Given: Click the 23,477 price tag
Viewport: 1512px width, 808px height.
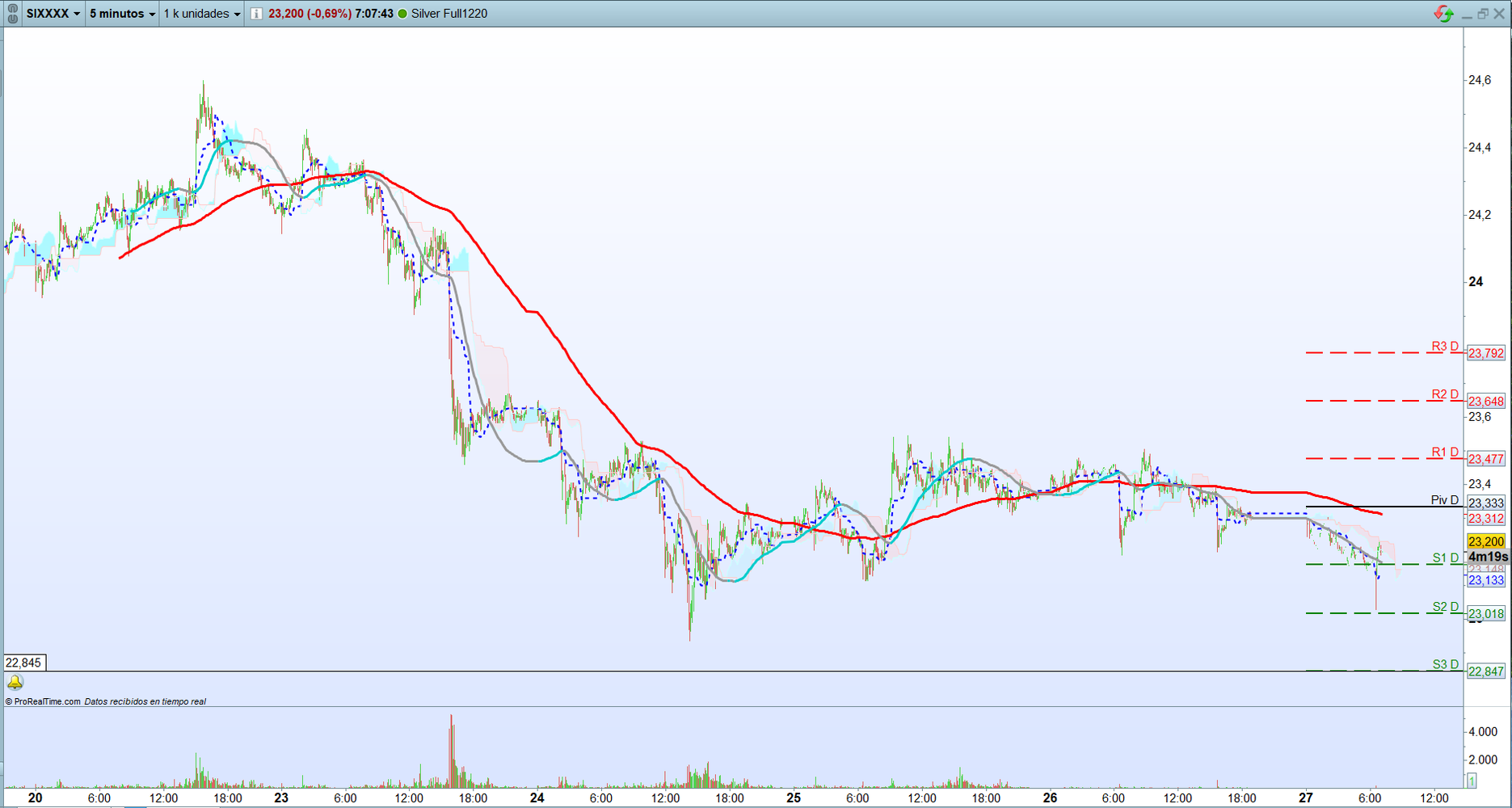Looking at the screenshot, I should point(1486,459).
